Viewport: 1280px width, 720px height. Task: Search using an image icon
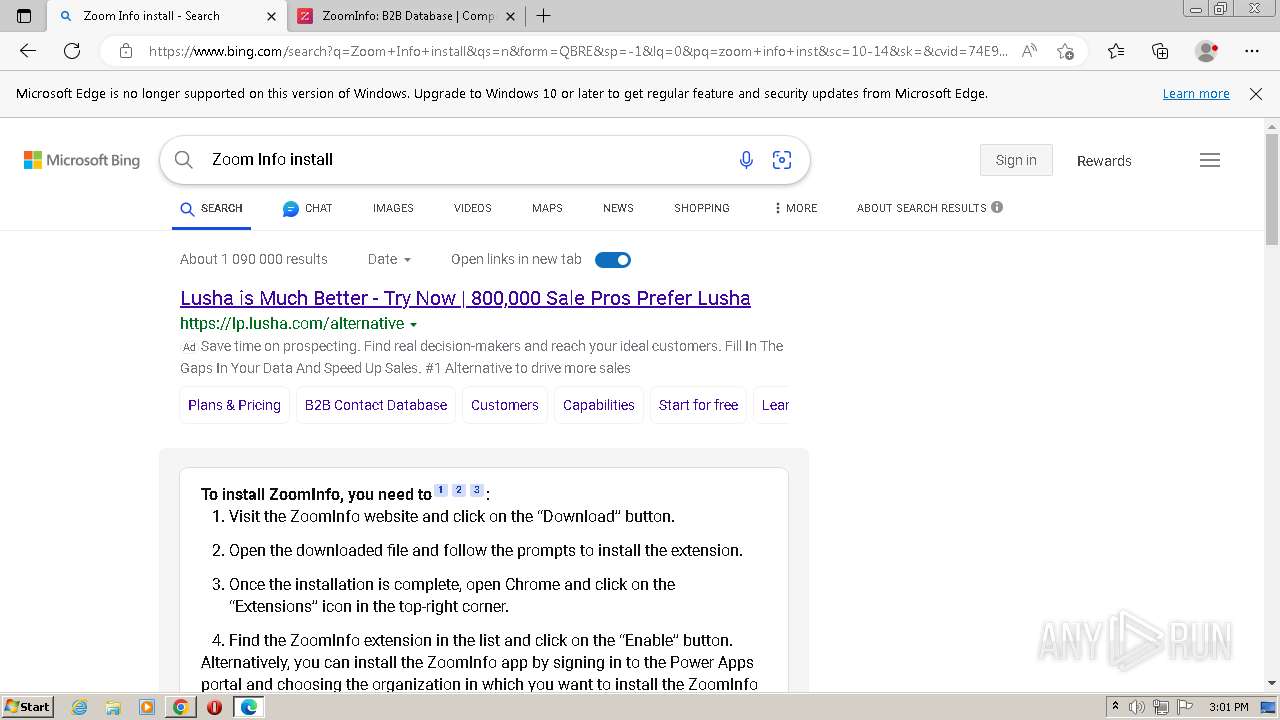pos(782,160)
